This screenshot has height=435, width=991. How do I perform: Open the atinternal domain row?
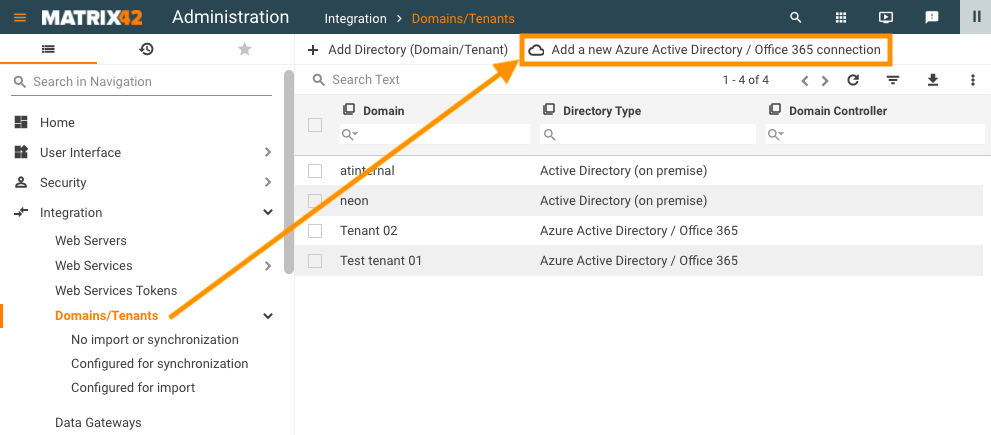638,171
